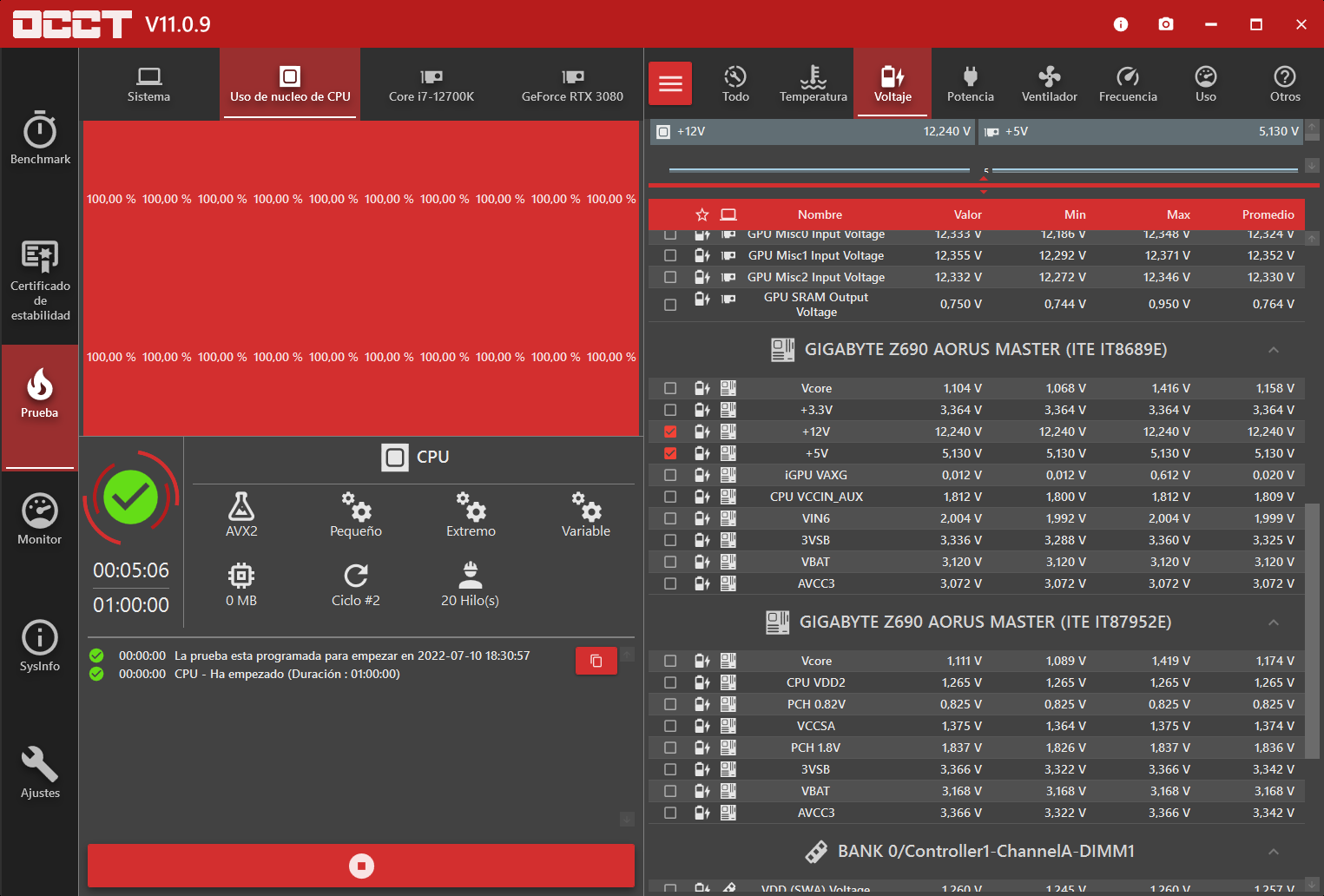The width and height of the screenshot is (1324, 896).
Task: Filter sensors by Uso
Action: coord(1206,84)
